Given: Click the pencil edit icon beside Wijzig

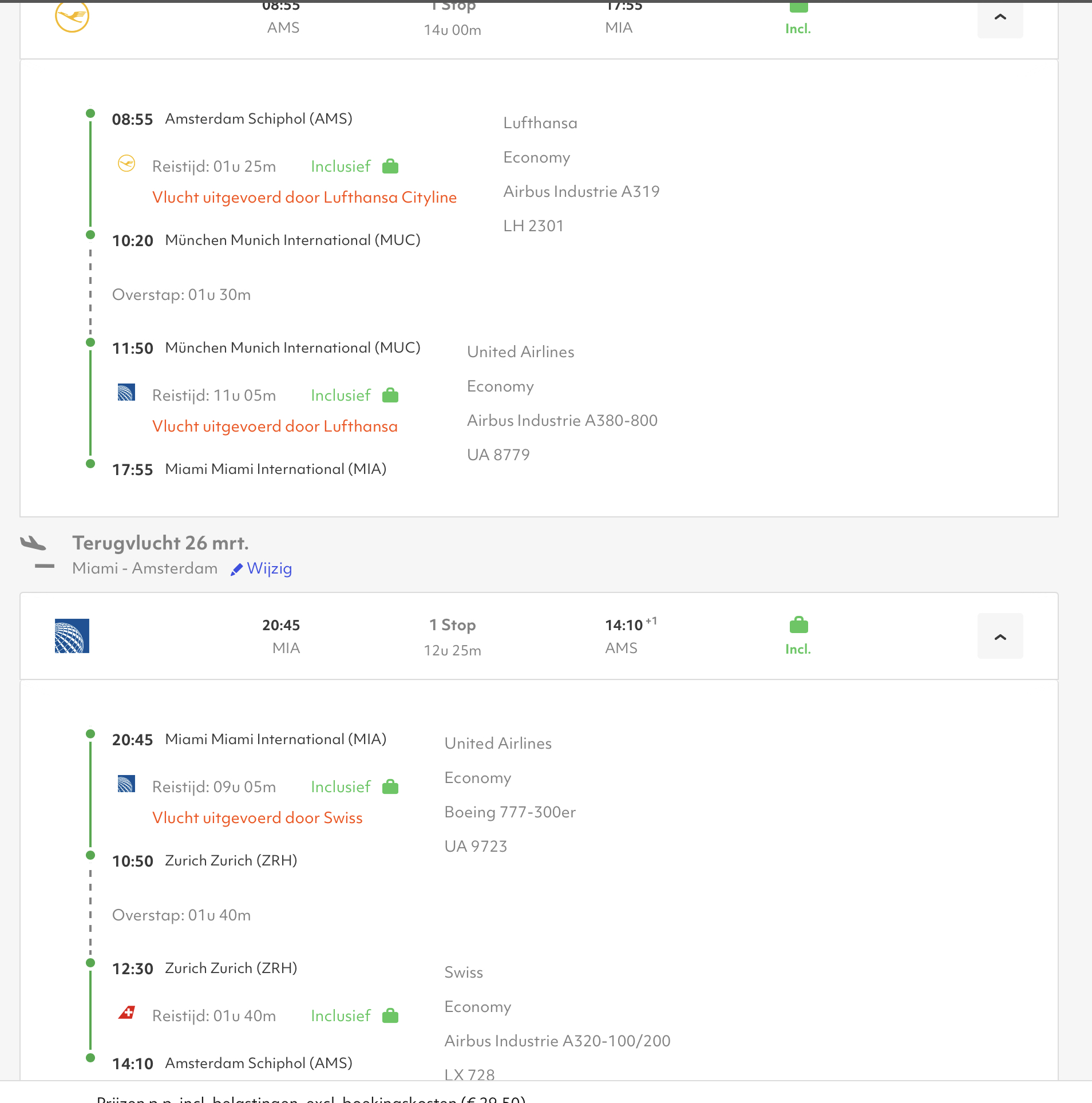Looking at the screenshot, I should 236,570.
